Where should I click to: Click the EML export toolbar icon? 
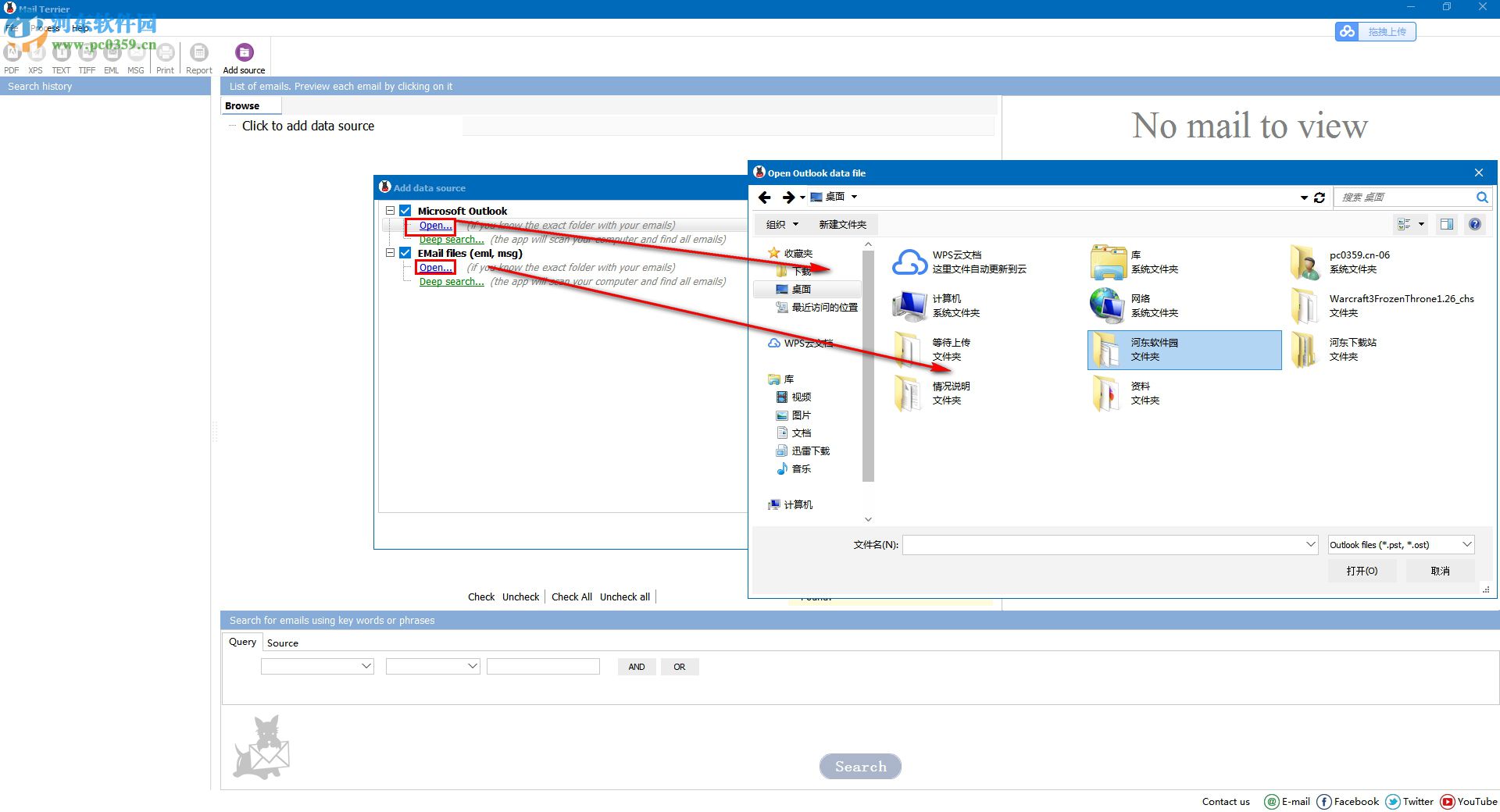coord(112,52)
